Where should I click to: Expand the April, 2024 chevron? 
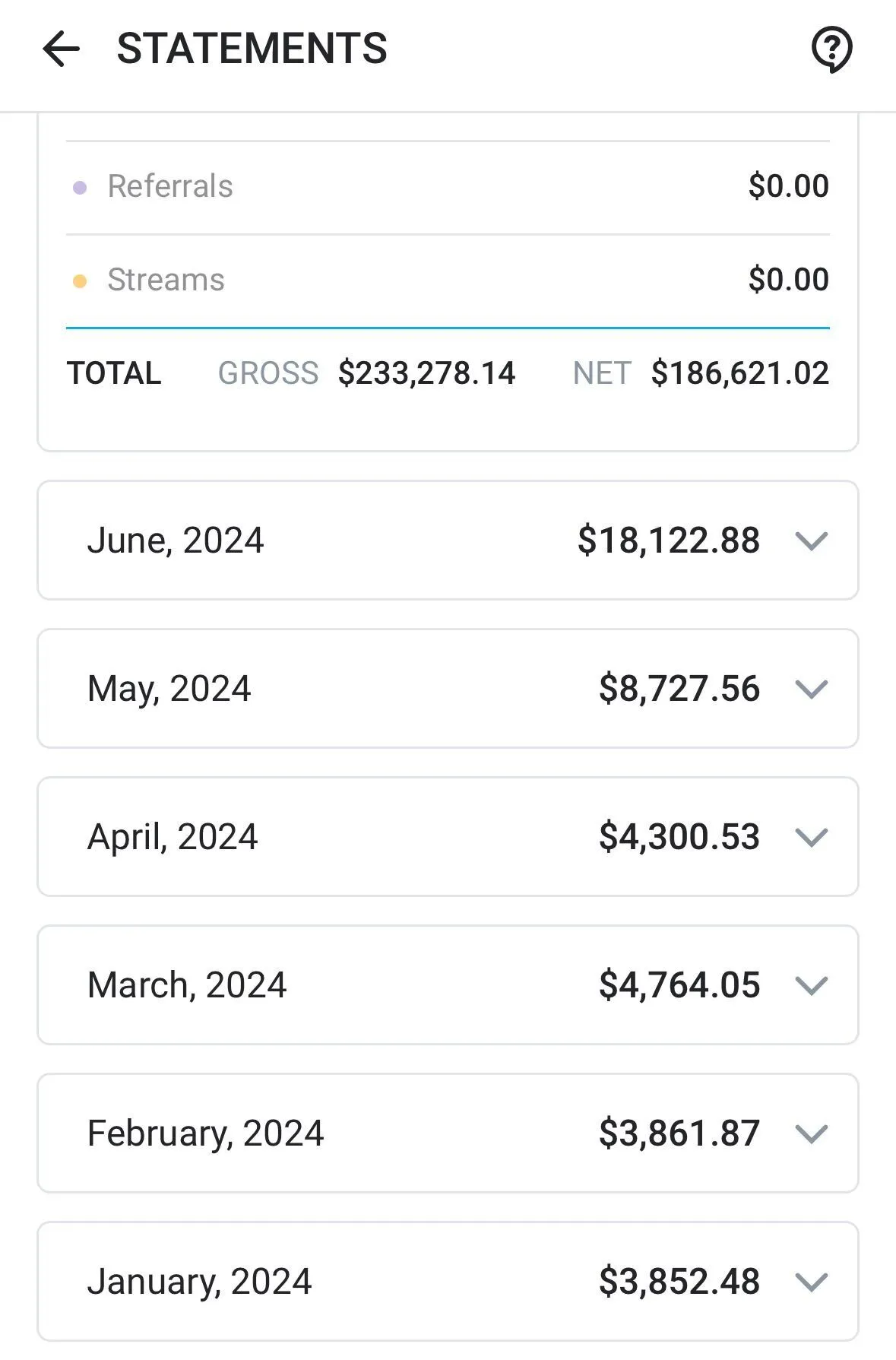coord(811,838)
